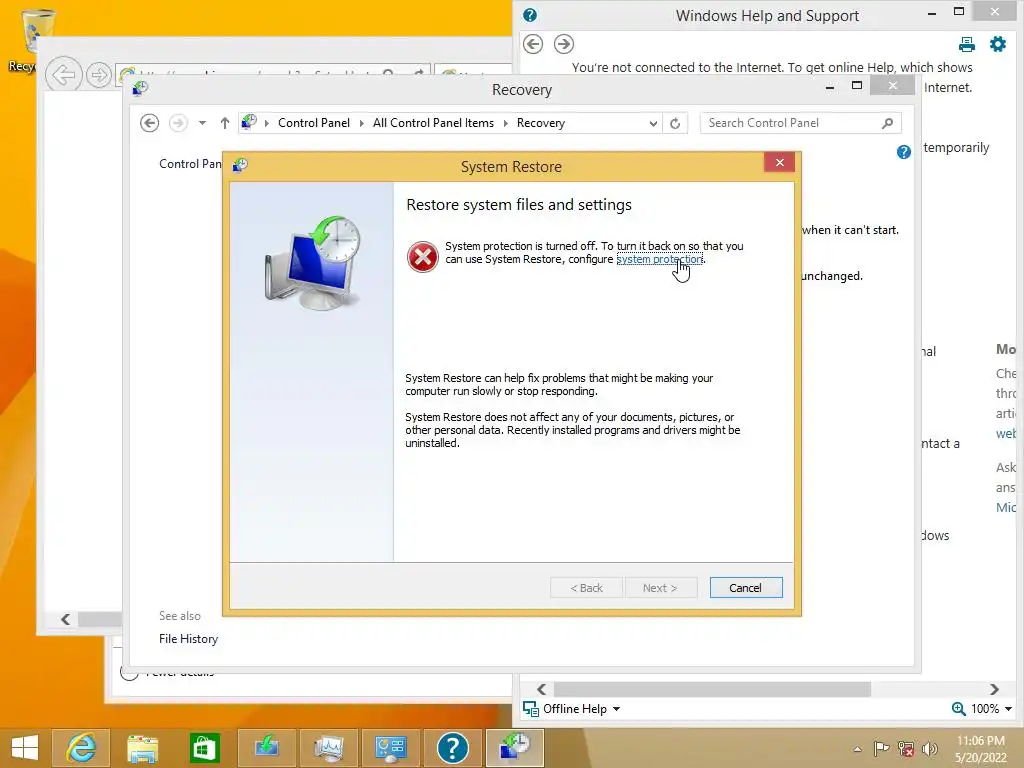Open Windows Store from taskbar
The height and width of the screenshot is (768, 1024).
click(x=204, y=748)
